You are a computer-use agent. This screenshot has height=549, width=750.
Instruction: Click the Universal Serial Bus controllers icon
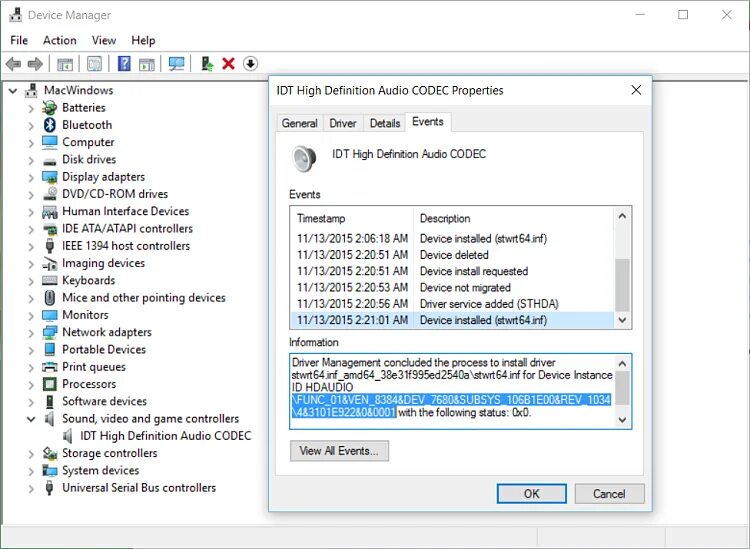point(49,488)
